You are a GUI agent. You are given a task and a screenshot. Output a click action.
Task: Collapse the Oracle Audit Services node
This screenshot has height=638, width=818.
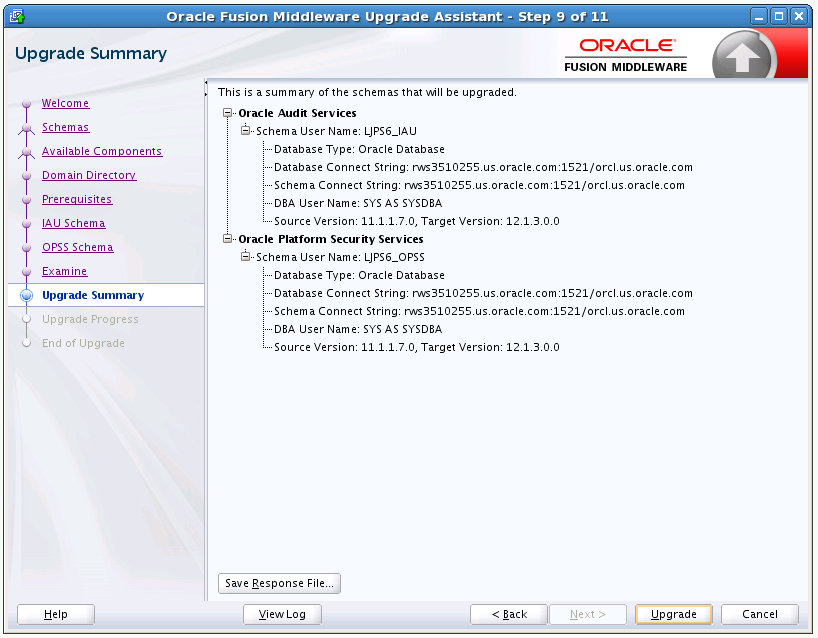[x=227, y=113]
